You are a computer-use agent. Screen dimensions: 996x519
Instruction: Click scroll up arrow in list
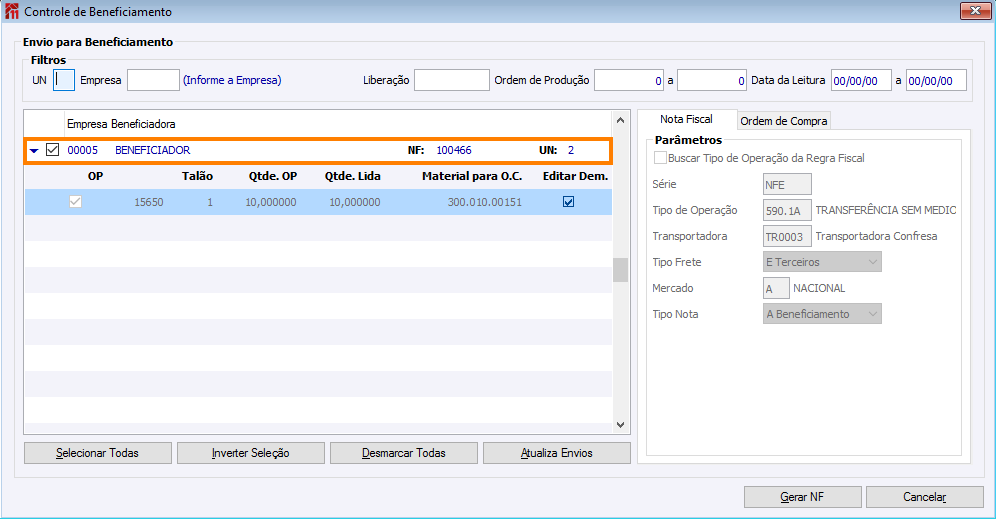(621, 120)
